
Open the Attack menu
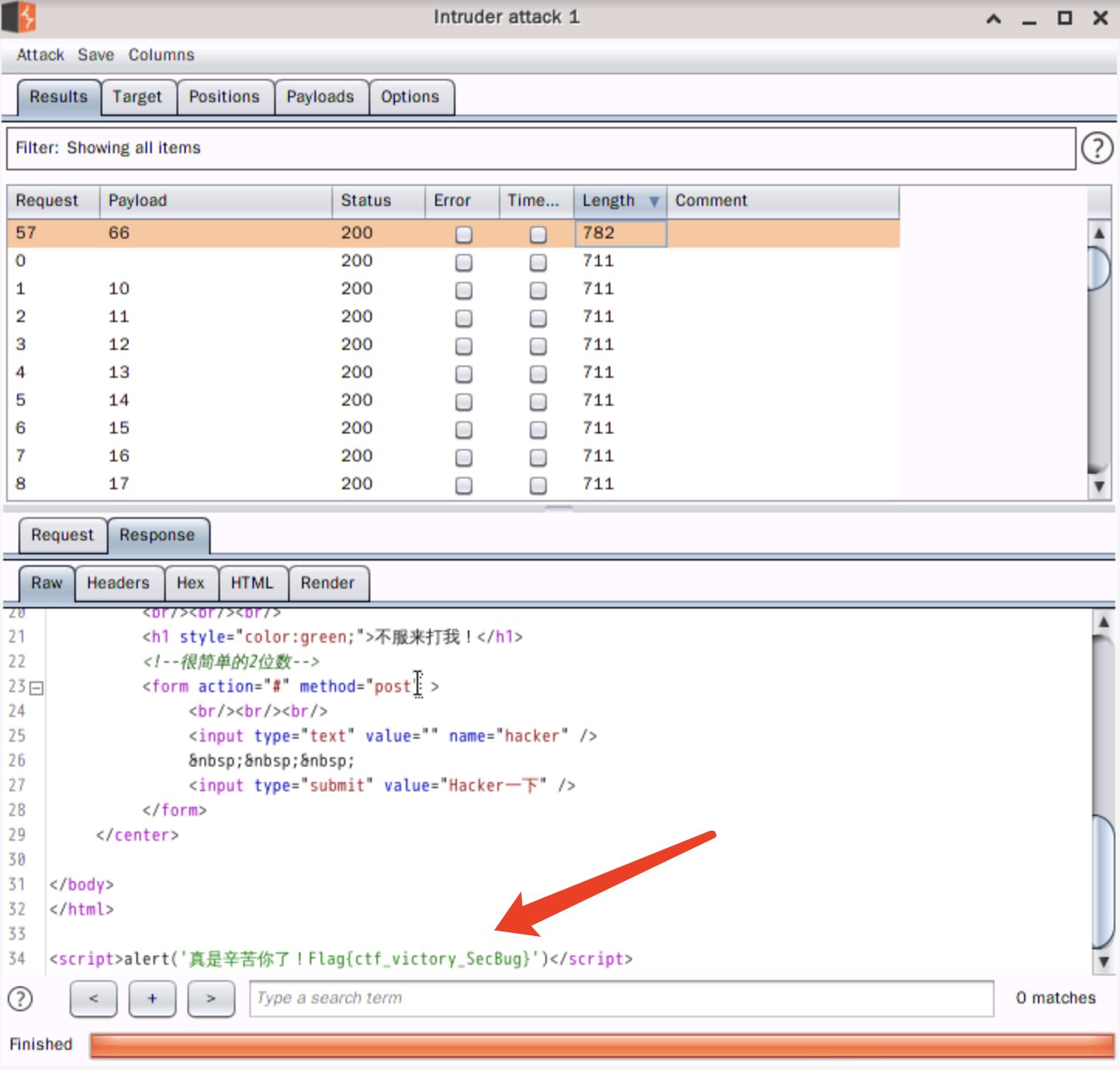(x=40, y=55)
